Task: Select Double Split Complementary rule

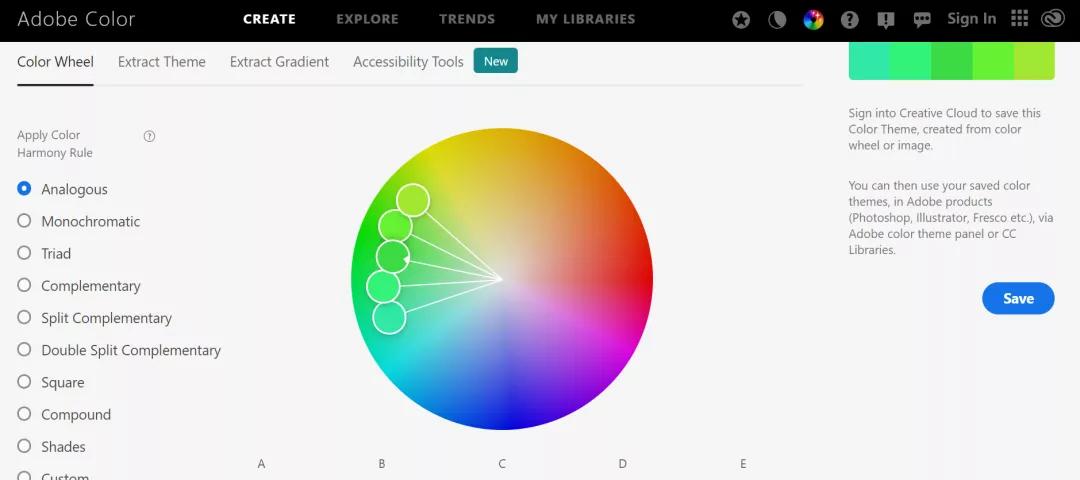Action: tap(24, 350)
